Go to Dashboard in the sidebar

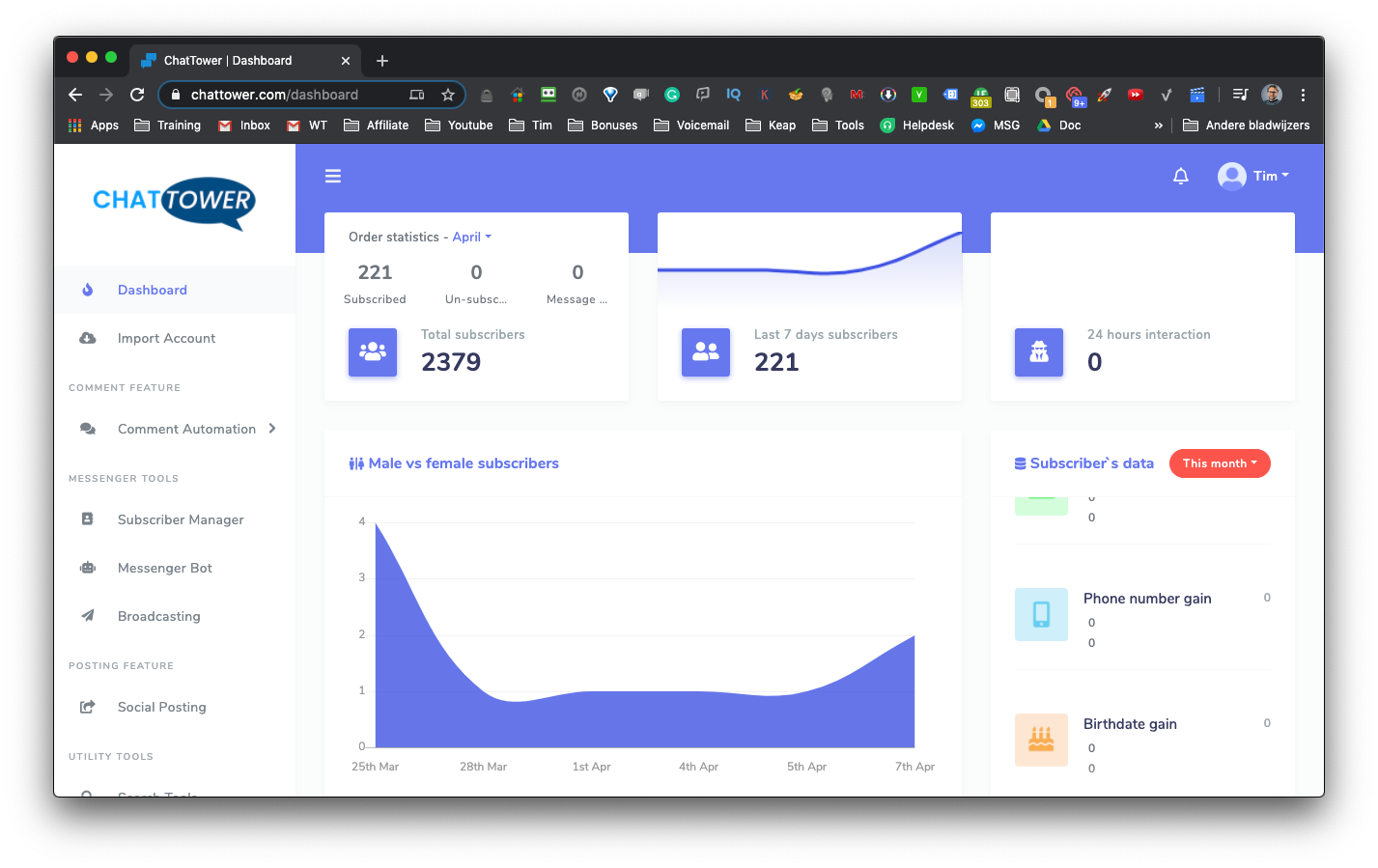pos(175,290)
